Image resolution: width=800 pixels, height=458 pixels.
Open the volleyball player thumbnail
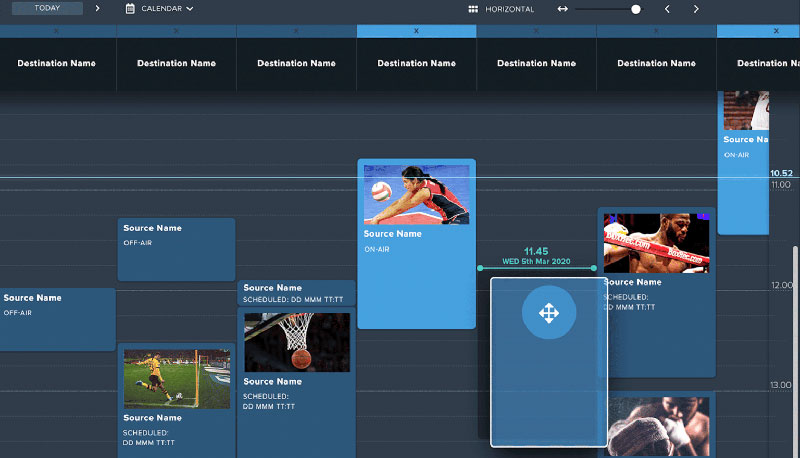pos(416,195)
